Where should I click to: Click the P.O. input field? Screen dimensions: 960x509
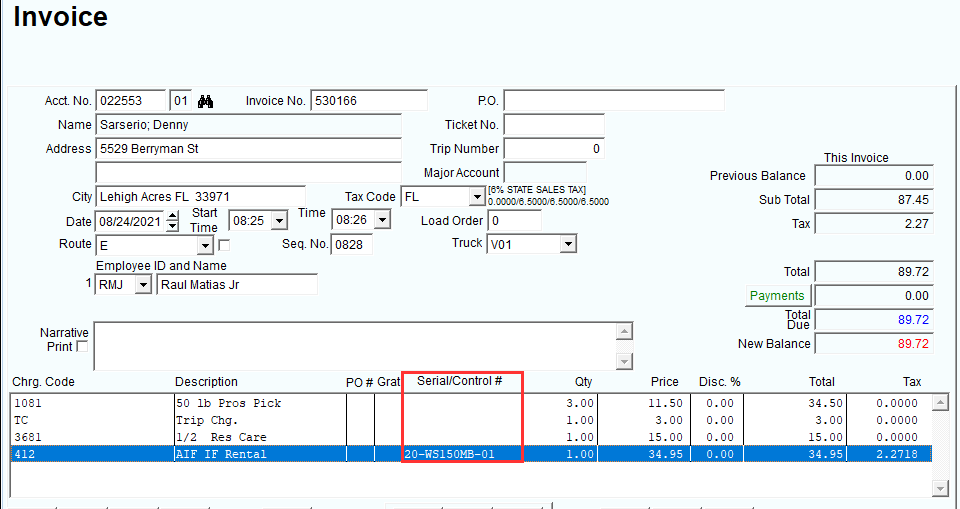pyautogui.click(x=613, y=101)
